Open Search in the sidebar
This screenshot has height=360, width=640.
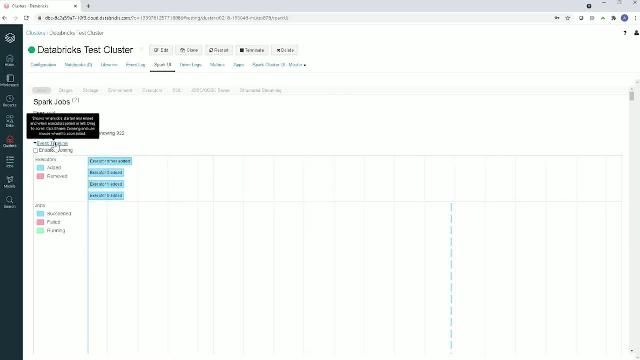pos(10,202)
